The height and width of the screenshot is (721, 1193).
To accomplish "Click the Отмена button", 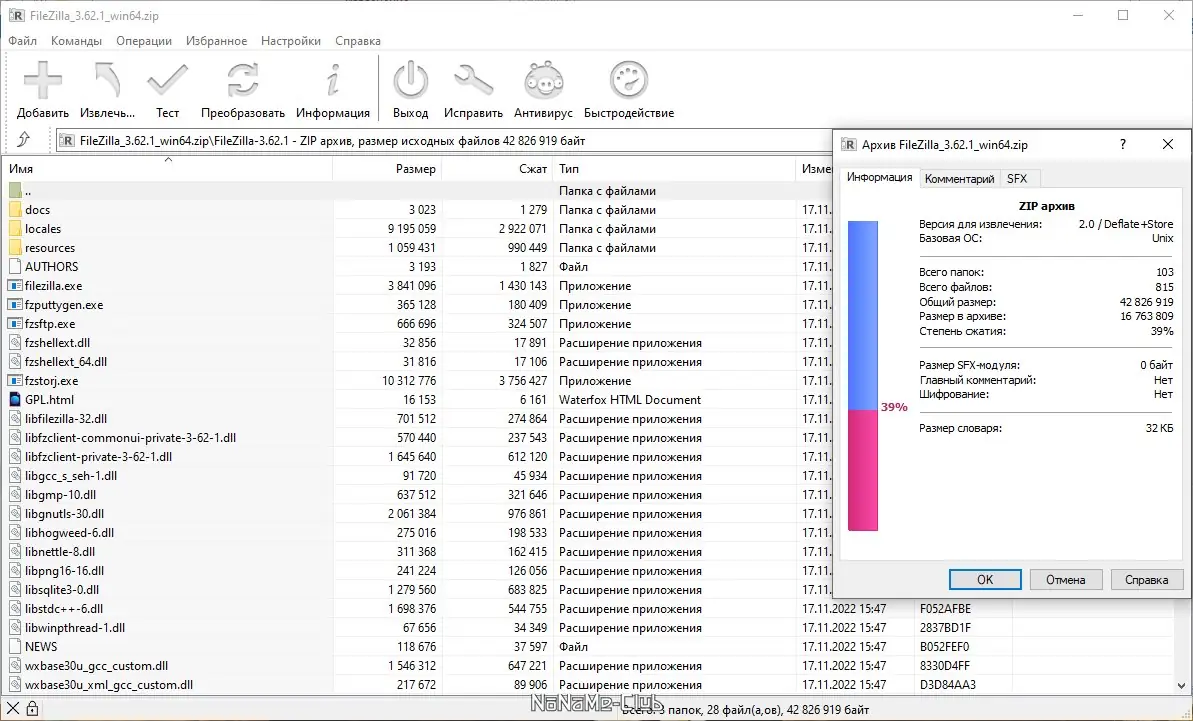I will tap(1065, 580).
